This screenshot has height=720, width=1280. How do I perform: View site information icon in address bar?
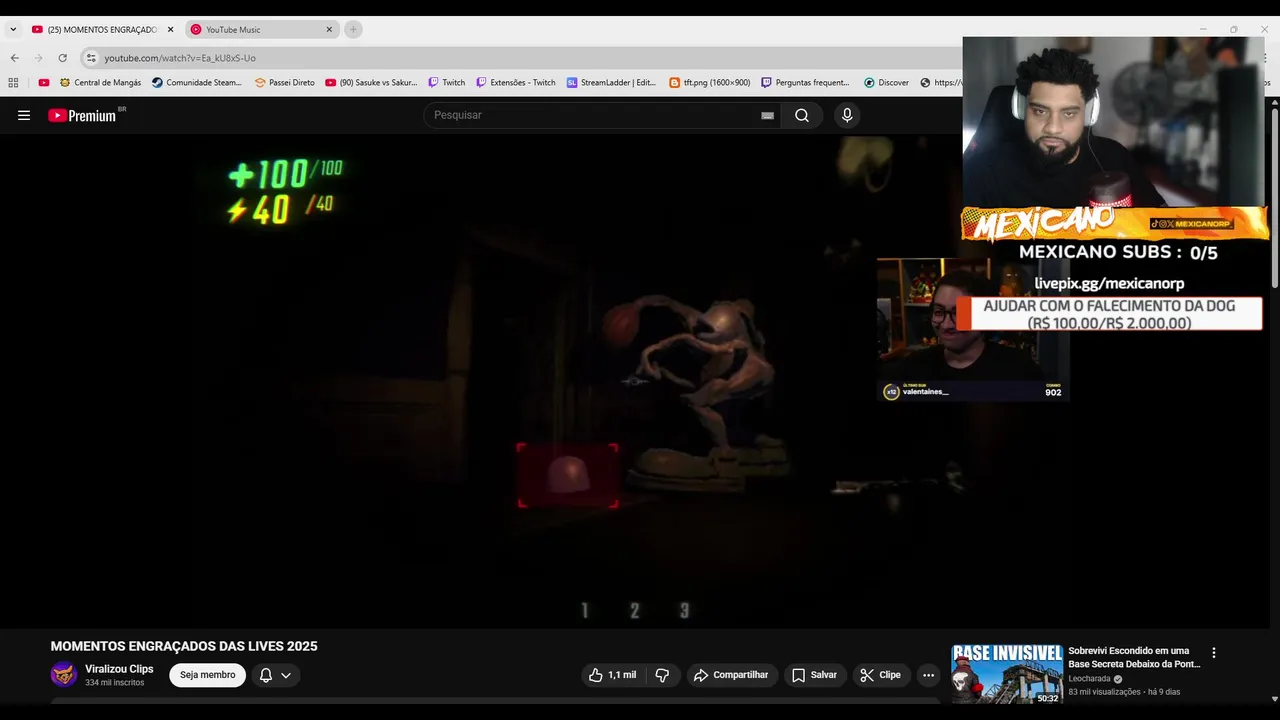[x=91, y=58]
